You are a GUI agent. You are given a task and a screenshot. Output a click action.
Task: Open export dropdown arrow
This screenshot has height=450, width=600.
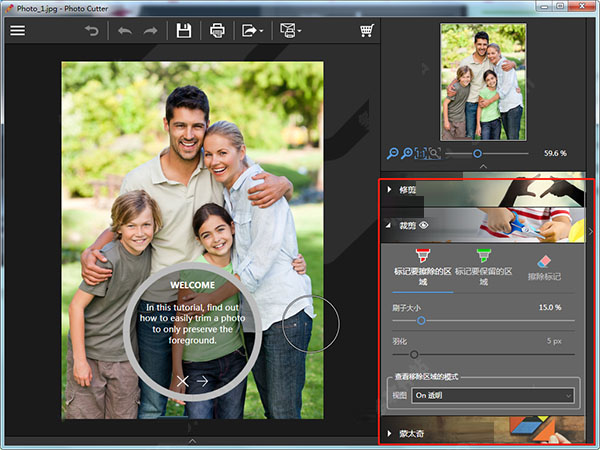click(261, 31)
